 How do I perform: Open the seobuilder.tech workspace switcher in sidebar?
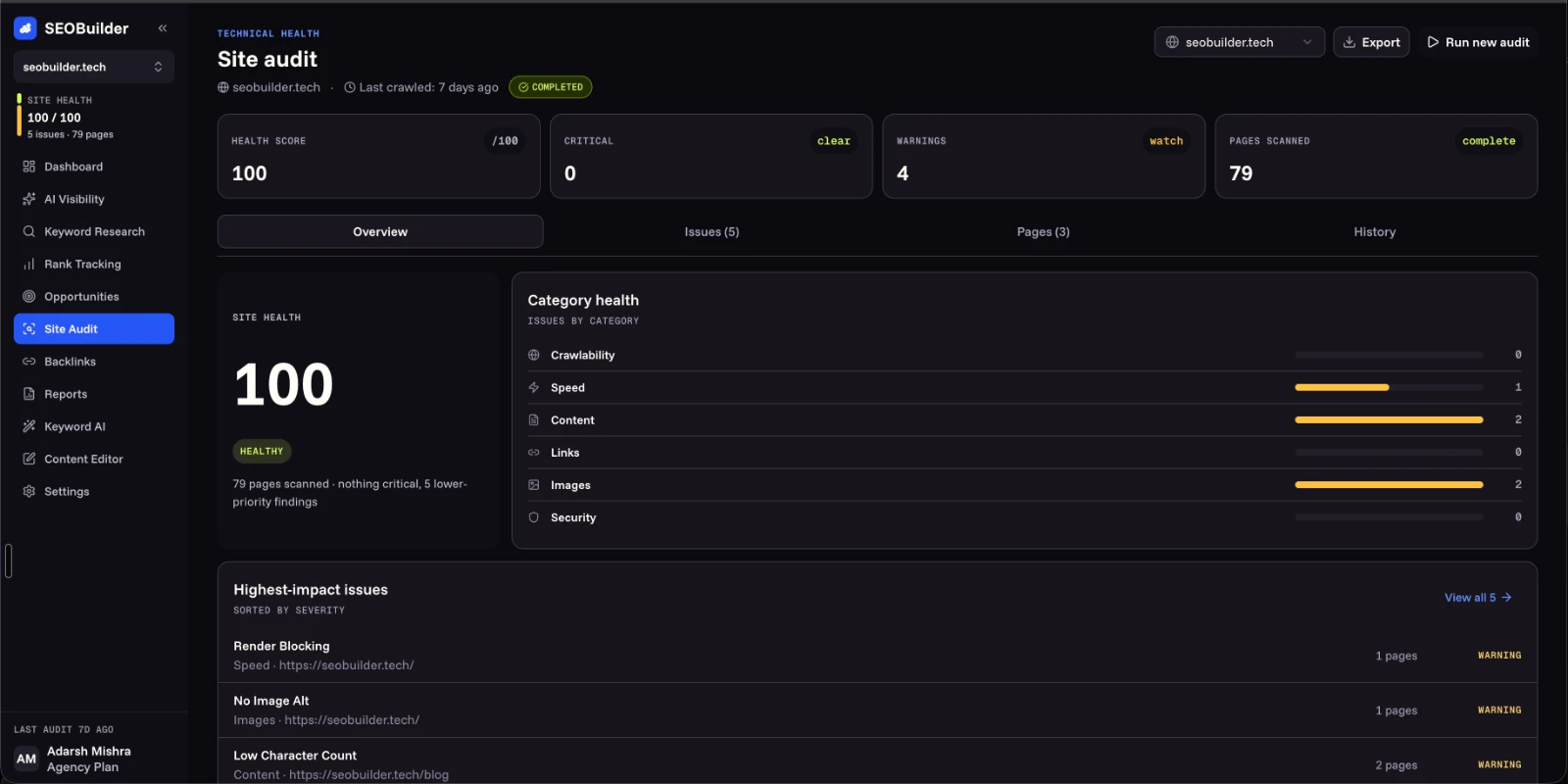94,67
